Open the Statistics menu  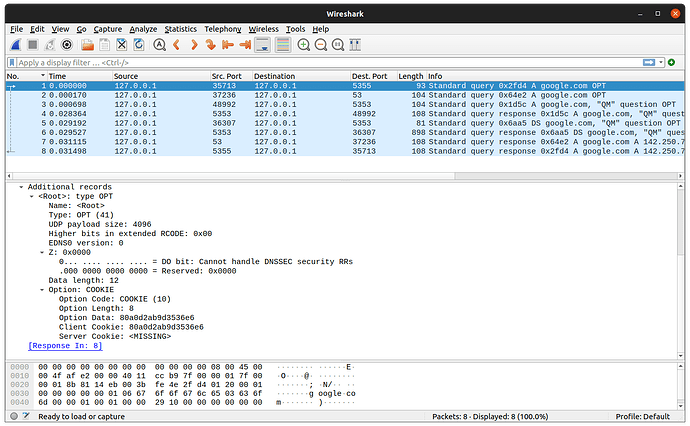pyautogui.click(x=180, y=29)
